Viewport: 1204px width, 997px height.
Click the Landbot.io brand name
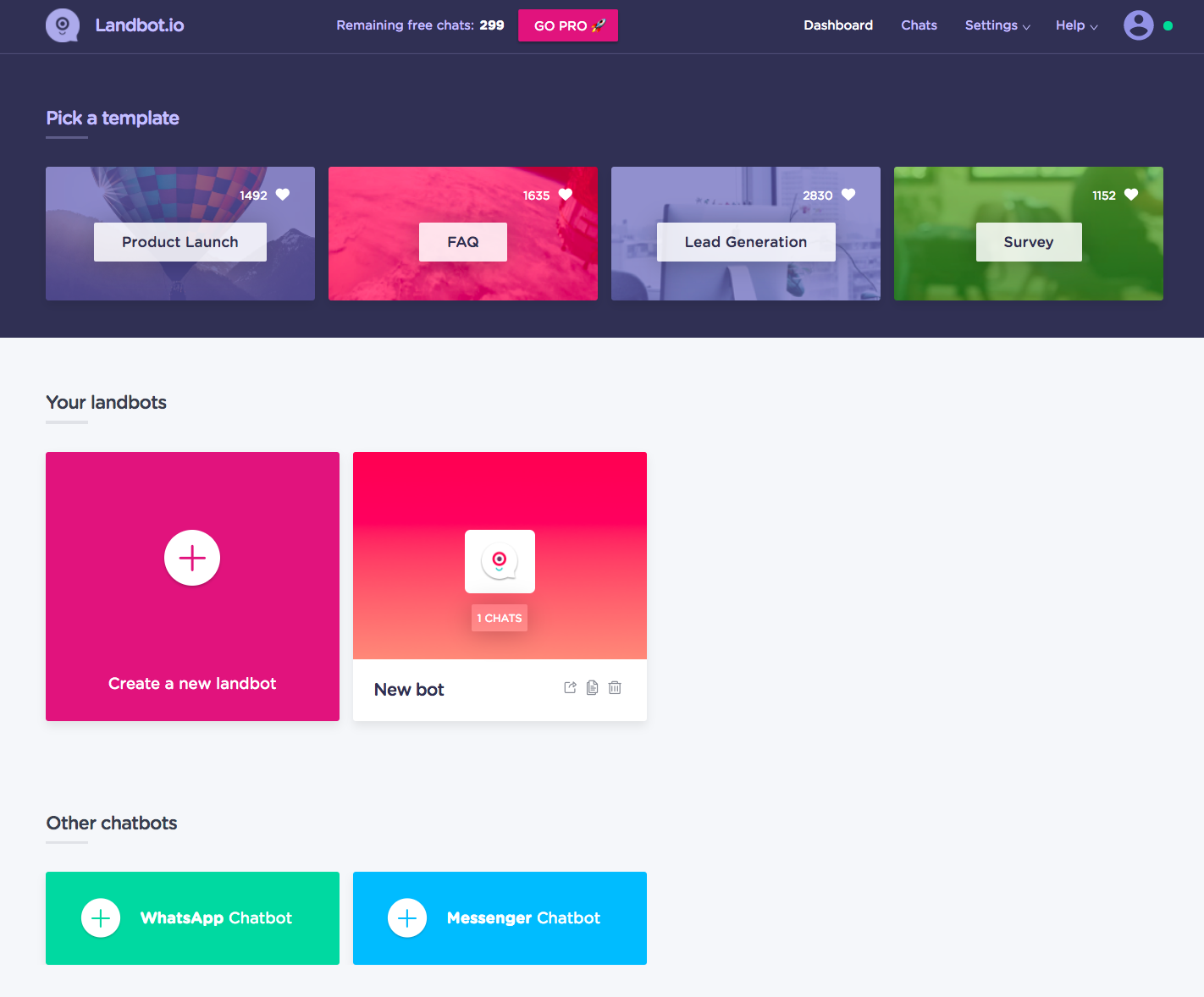pyautogui.click(x=140, y=25)
